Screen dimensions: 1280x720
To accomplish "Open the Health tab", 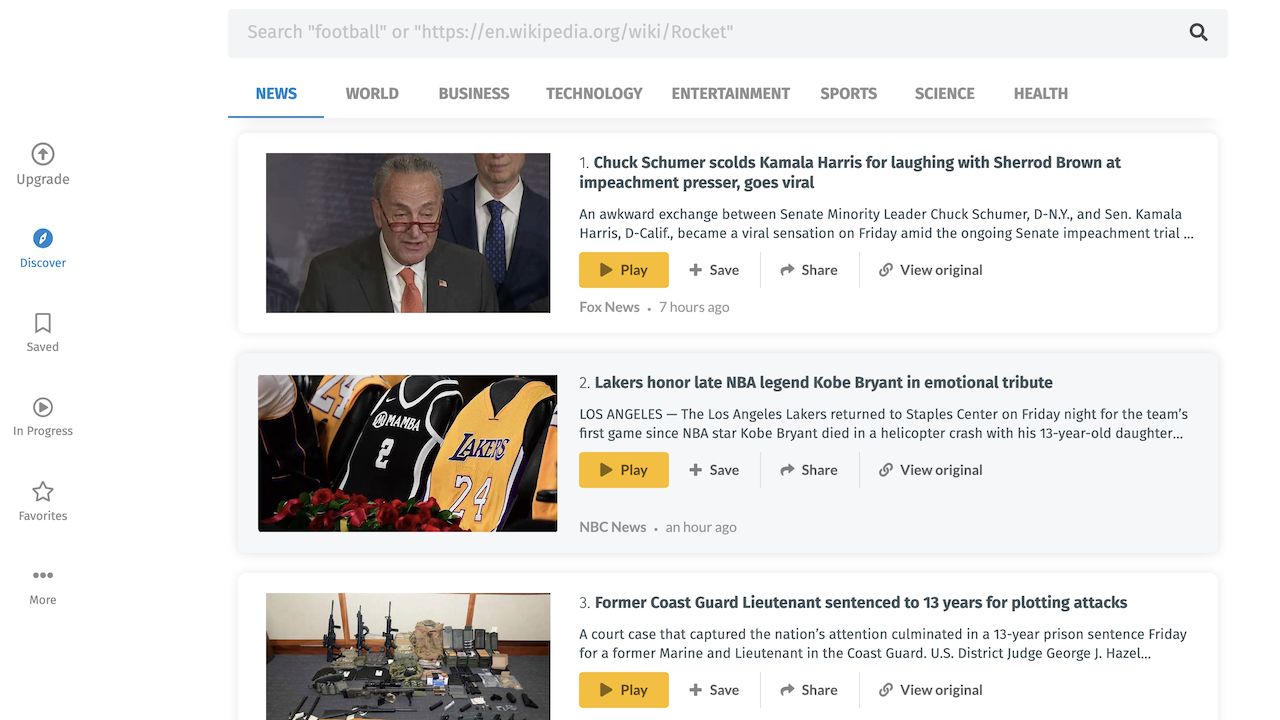I will coord(1041,93).
